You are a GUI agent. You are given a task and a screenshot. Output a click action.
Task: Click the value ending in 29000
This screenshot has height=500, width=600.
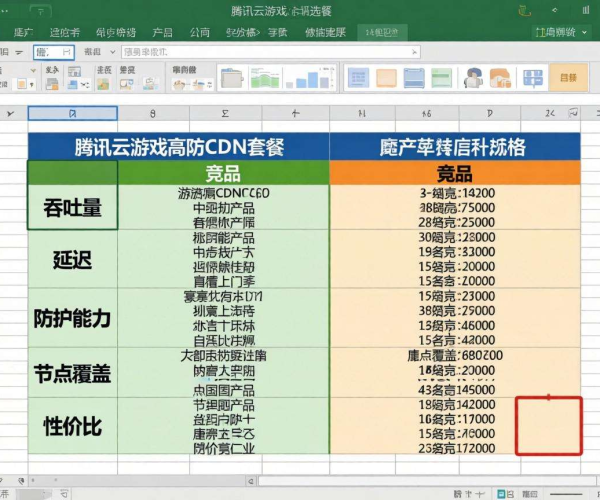pyautogui.click(x=457, y=311)
